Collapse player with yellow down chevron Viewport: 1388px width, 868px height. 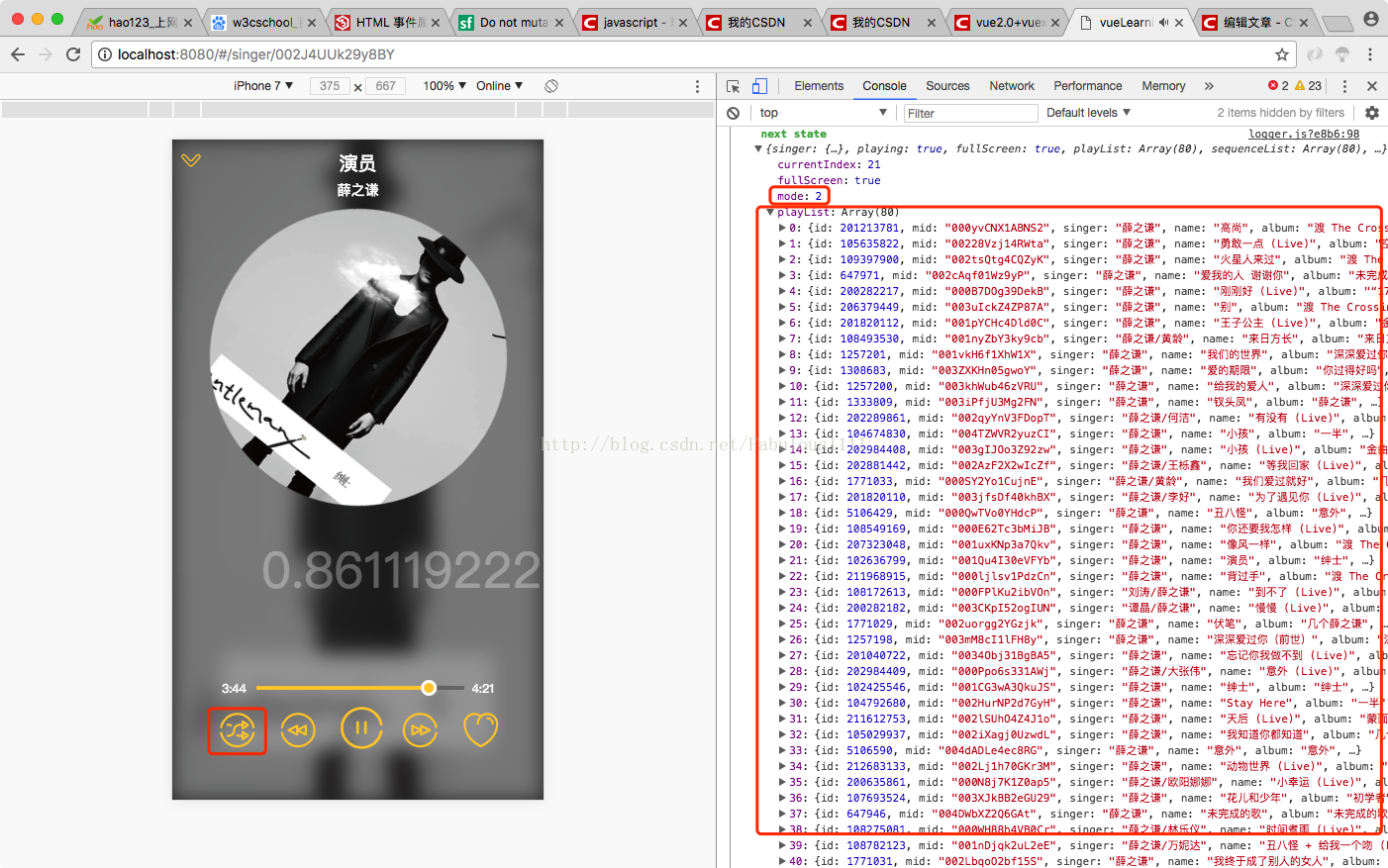tap(191, 160)
